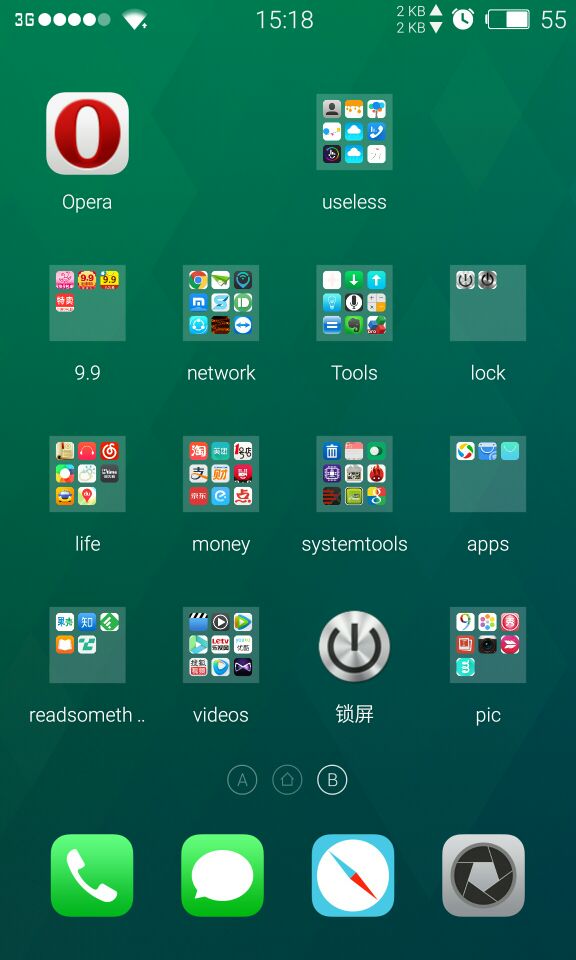The height and width of the screenshot is (960, 576).
Task: Open the money folder
Action: [x=221, y=474]
